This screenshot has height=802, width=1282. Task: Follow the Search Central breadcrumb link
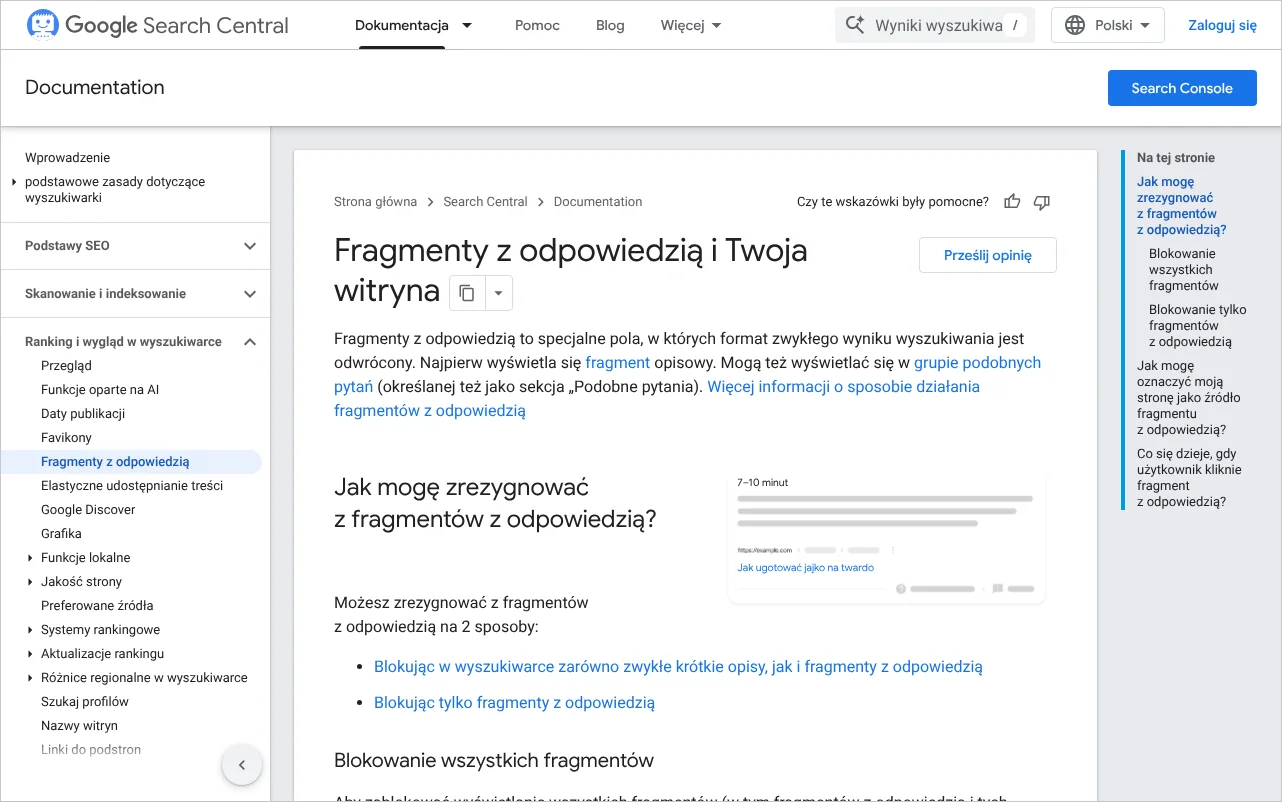point(485,202)
